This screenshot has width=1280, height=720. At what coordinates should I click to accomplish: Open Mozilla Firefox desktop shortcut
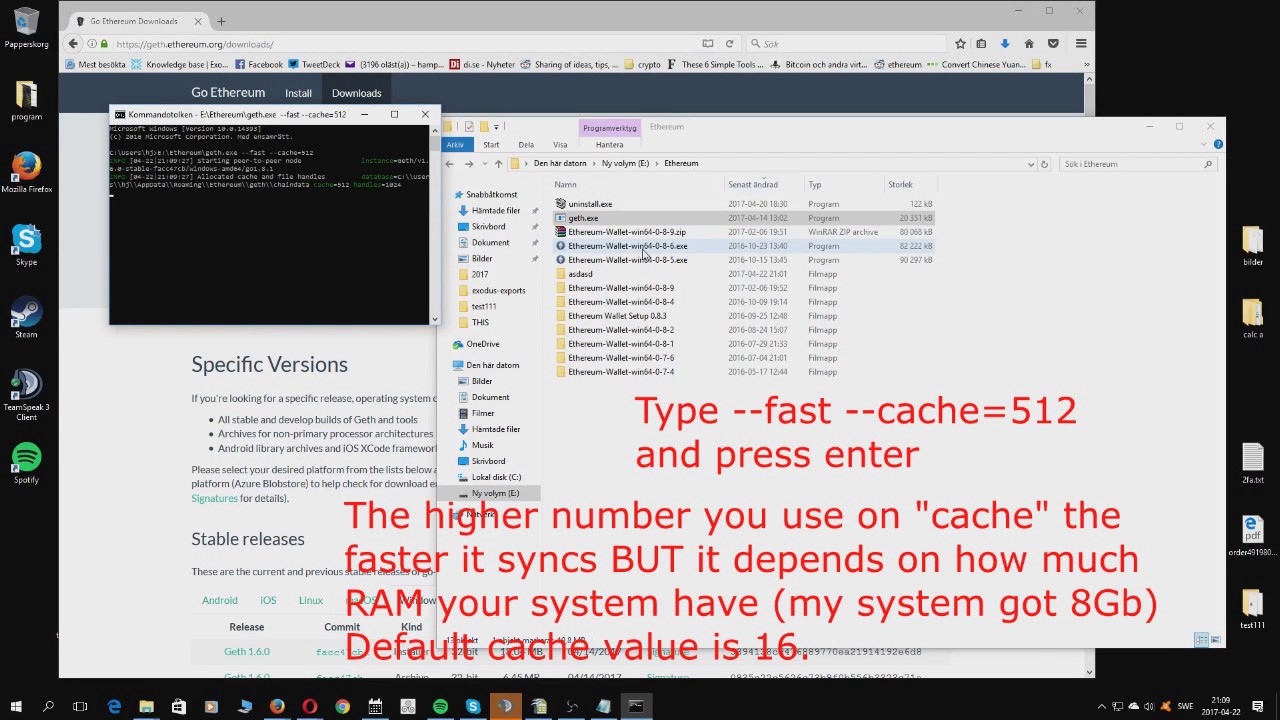coord(26,171)
